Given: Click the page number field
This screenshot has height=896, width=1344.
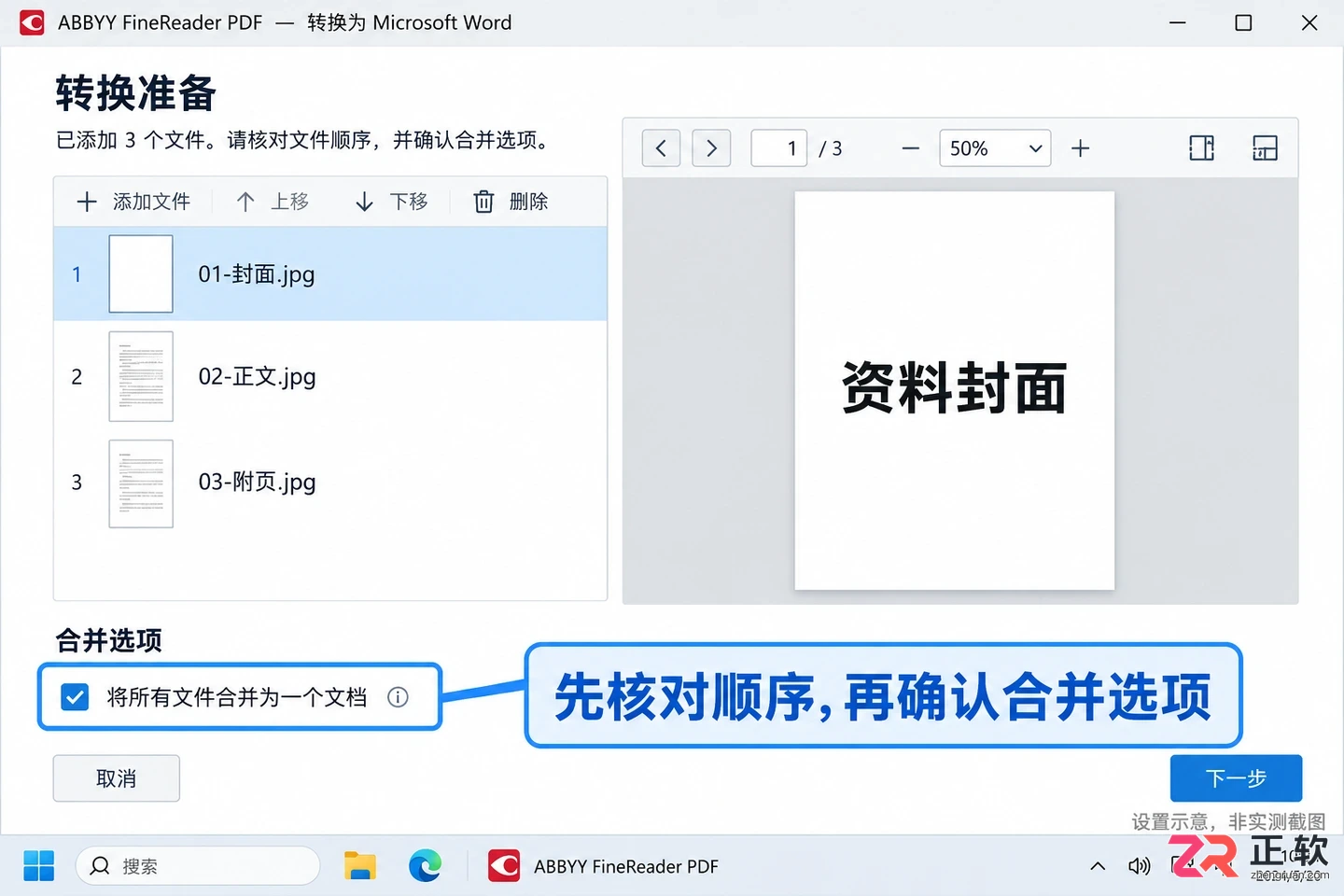Looking at the screenshot, I should (x=778, y=148).
